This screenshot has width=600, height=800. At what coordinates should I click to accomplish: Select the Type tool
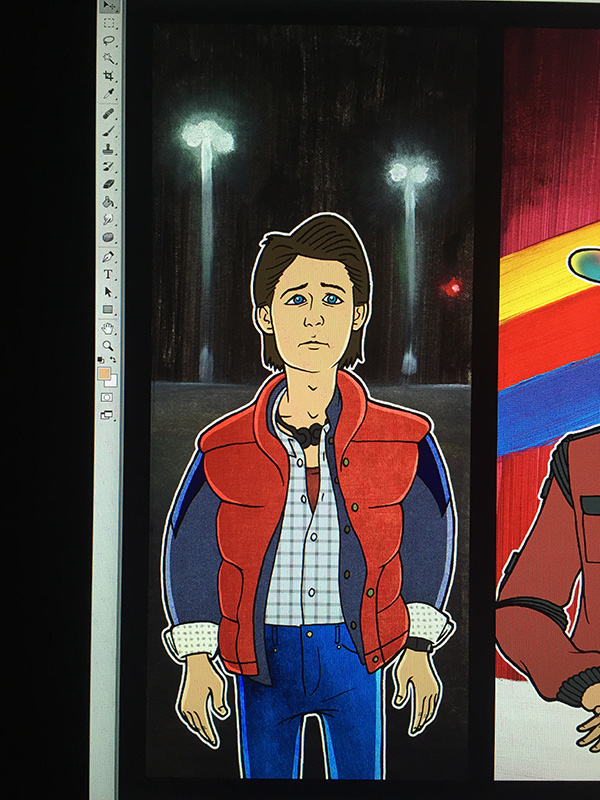108,274
